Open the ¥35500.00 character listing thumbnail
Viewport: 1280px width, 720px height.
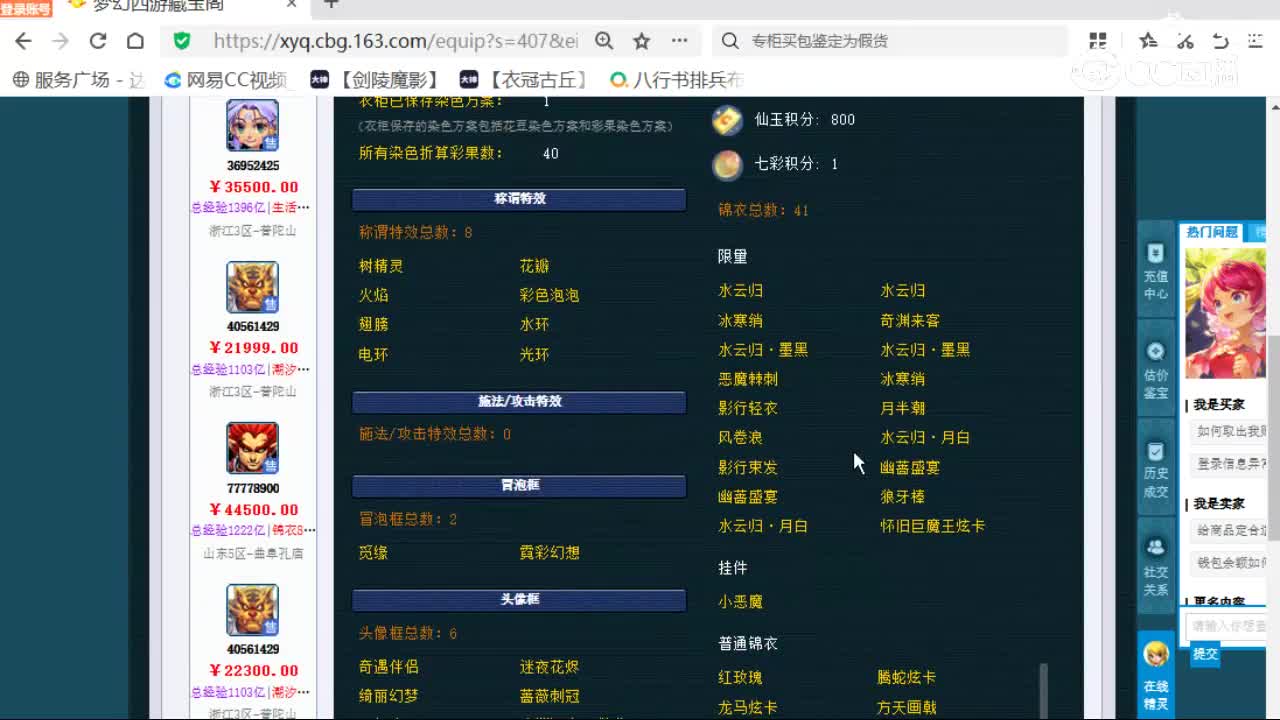point(251,125)
